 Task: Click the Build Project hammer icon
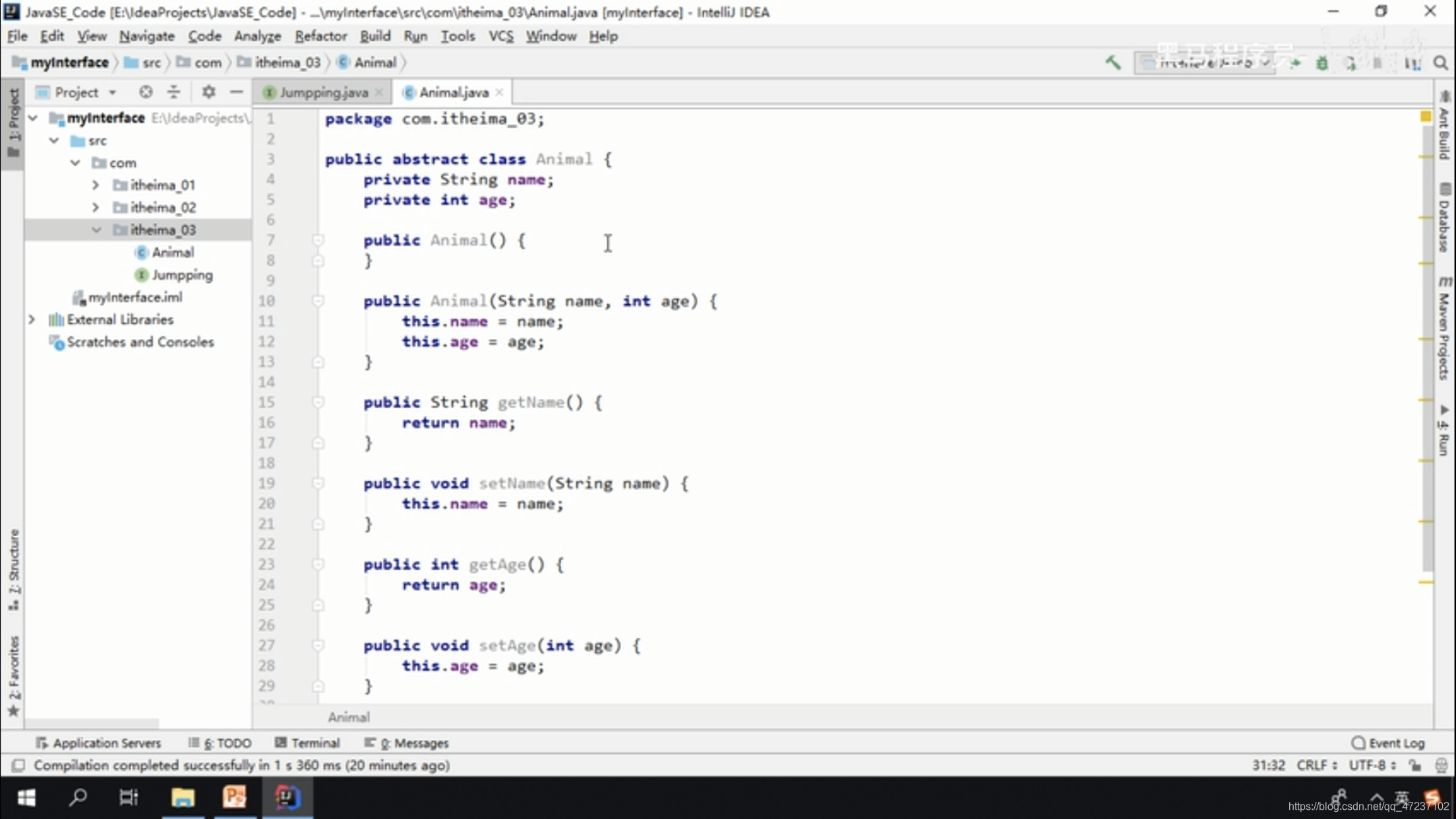point(1113,63)
